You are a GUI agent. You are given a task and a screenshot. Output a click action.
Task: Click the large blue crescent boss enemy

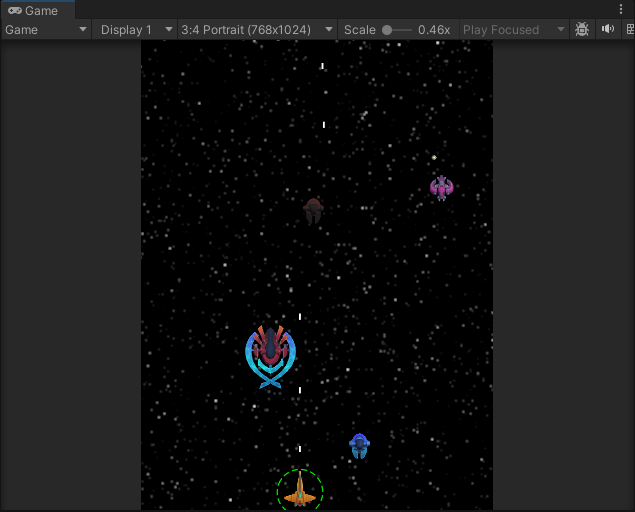click(271, 356)
